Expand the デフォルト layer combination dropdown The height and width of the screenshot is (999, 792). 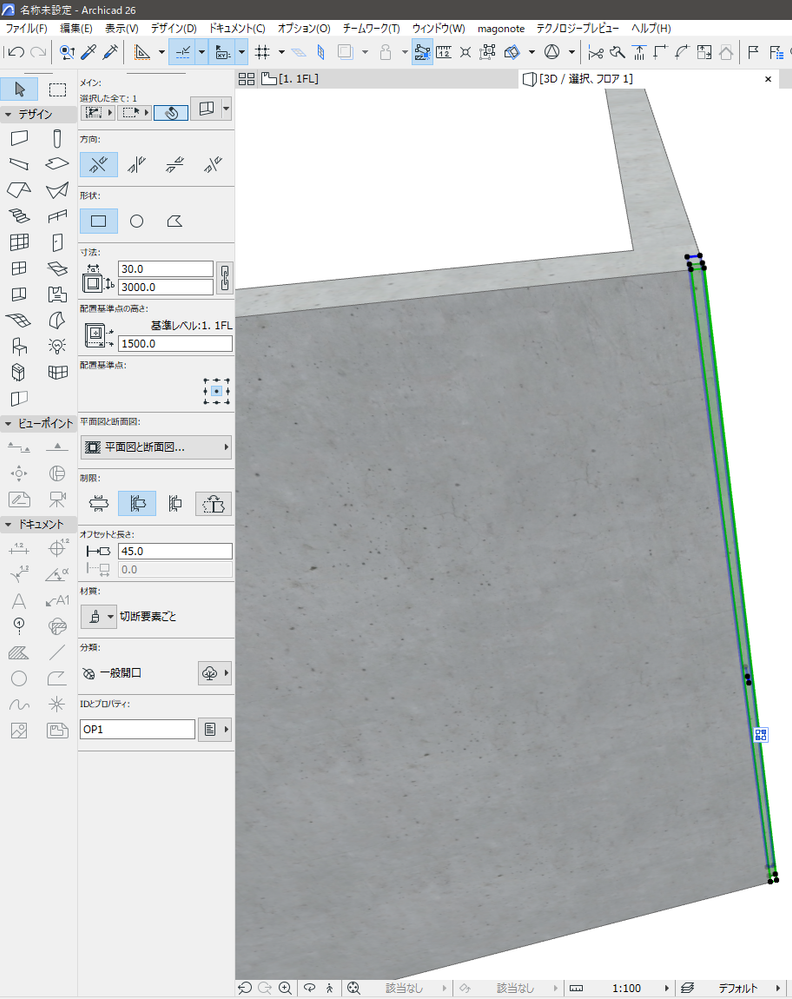[x=777, y=988]
